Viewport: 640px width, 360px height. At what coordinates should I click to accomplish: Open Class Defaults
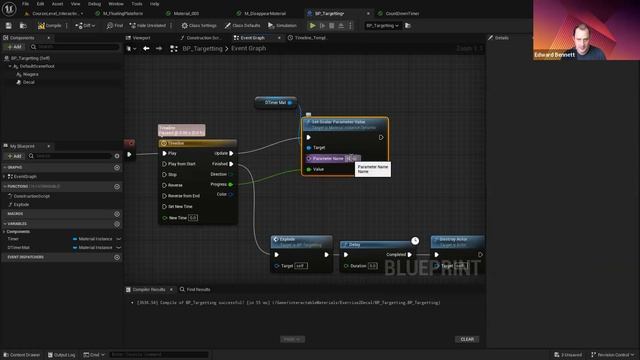pyautogui.click(x=242, y=26)
